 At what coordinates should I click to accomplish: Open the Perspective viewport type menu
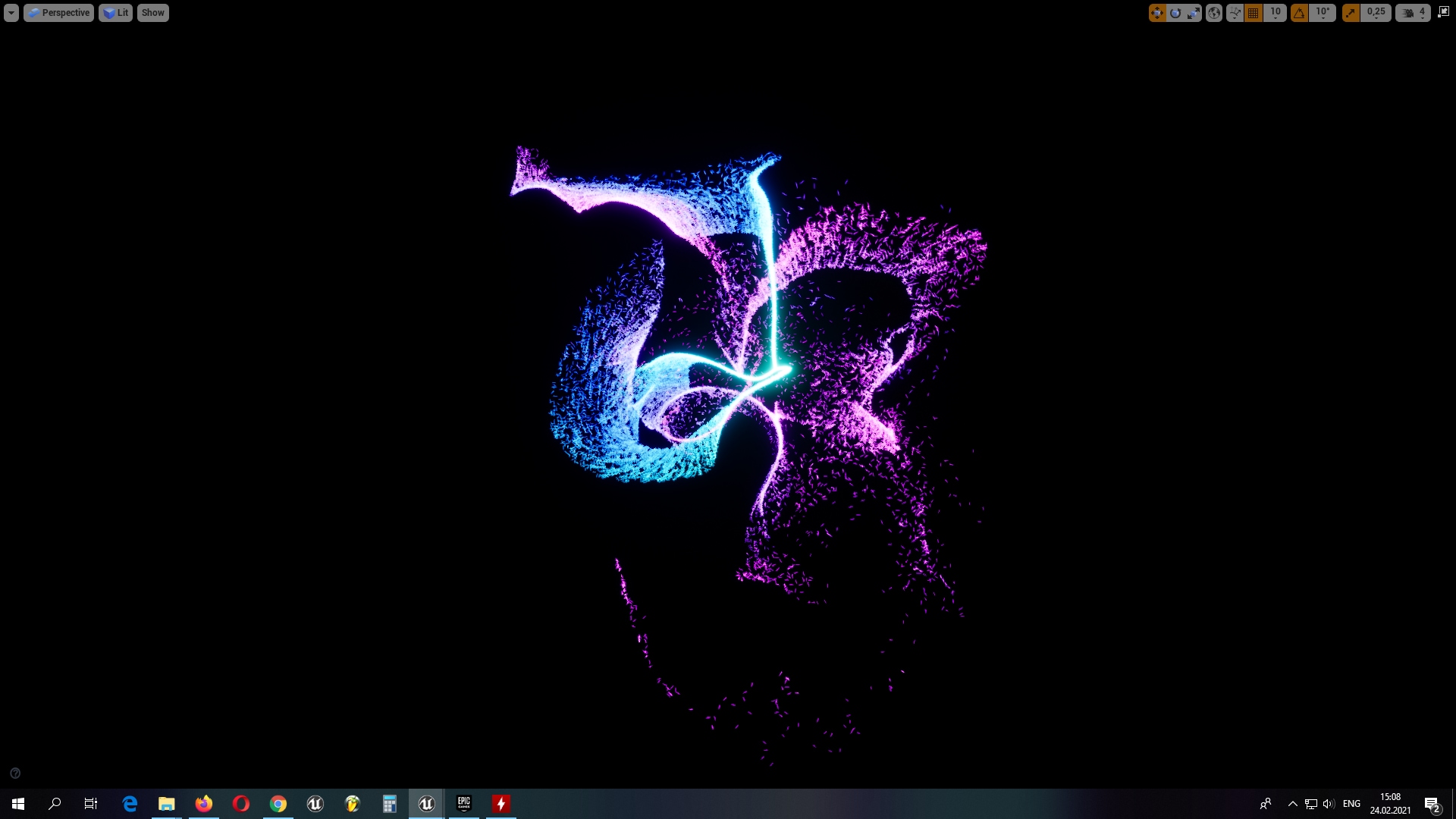click(x=59, y=13)
